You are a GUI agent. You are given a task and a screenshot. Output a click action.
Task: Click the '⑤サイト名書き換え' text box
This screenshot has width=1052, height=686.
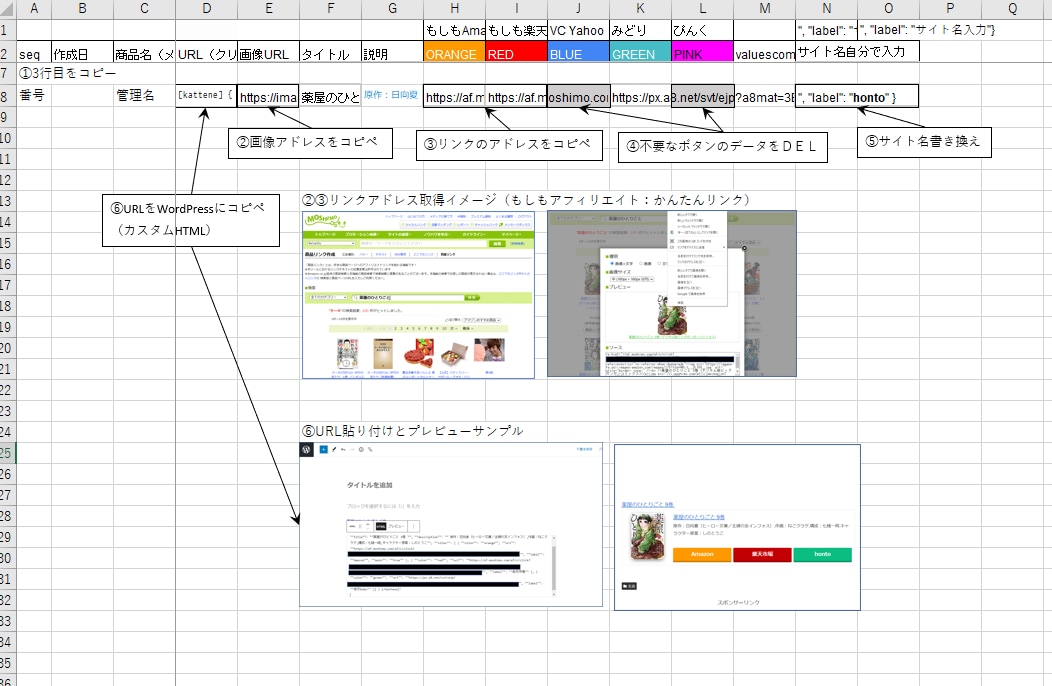tap(924, 142)
